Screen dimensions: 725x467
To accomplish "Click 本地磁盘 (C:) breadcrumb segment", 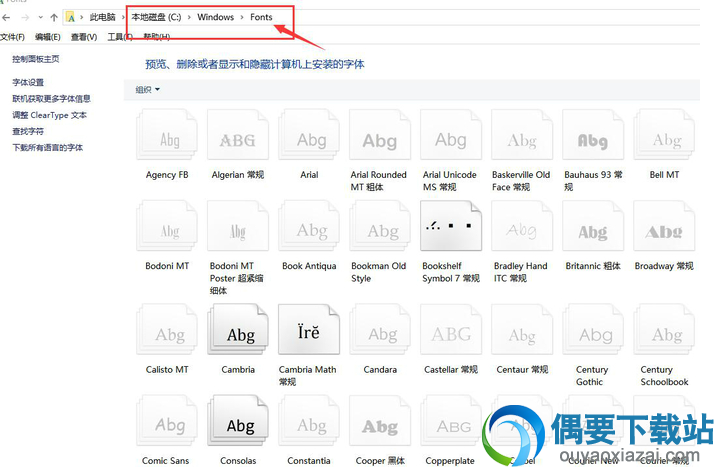I will pyautogui.click(x=156, y=18).
